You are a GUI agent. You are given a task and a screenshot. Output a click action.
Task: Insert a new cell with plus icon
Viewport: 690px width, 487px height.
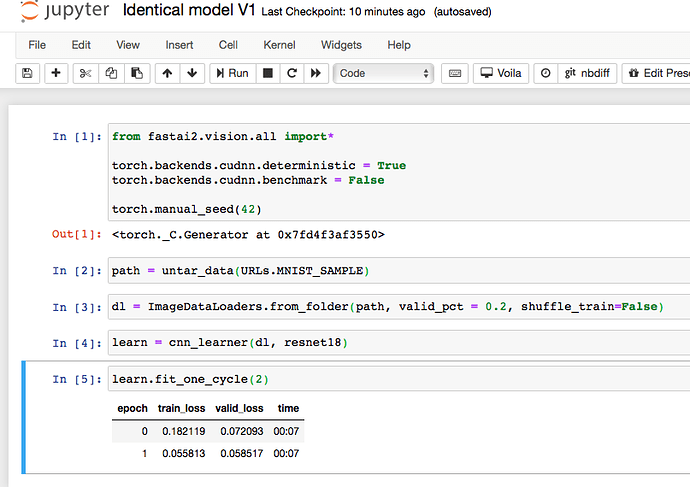point(56,73)
